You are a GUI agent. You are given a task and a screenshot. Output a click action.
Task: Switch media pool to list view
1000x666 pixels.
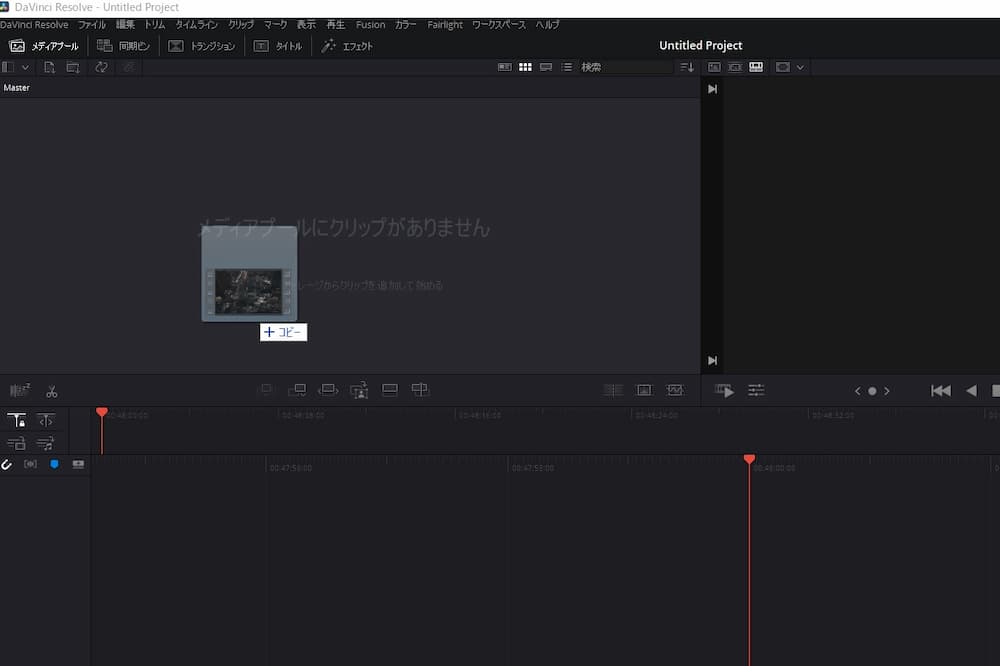(x=566, y=67)
